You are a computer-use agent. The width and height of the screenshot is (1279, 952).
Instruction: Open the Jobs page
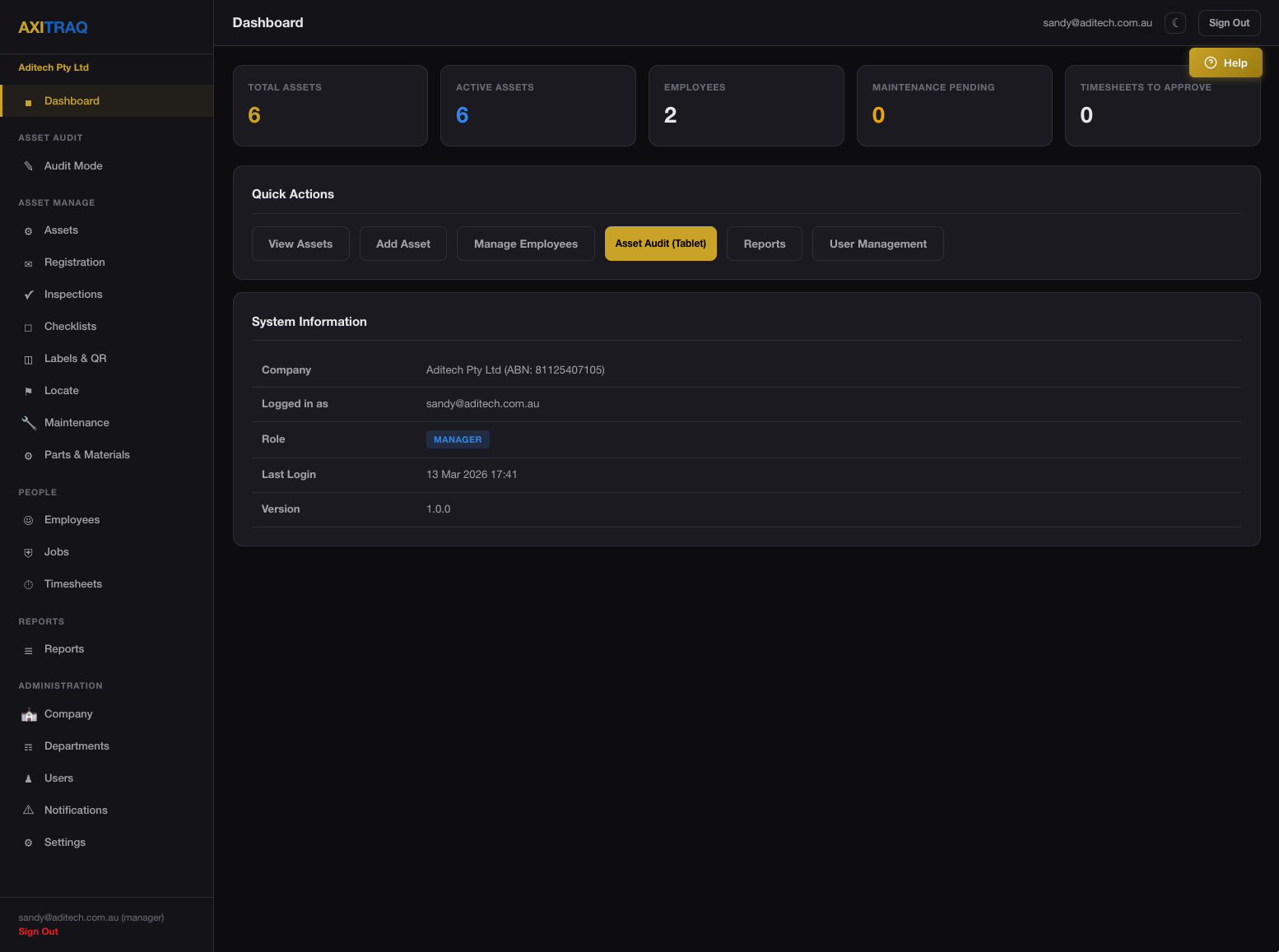pos(107,552)
